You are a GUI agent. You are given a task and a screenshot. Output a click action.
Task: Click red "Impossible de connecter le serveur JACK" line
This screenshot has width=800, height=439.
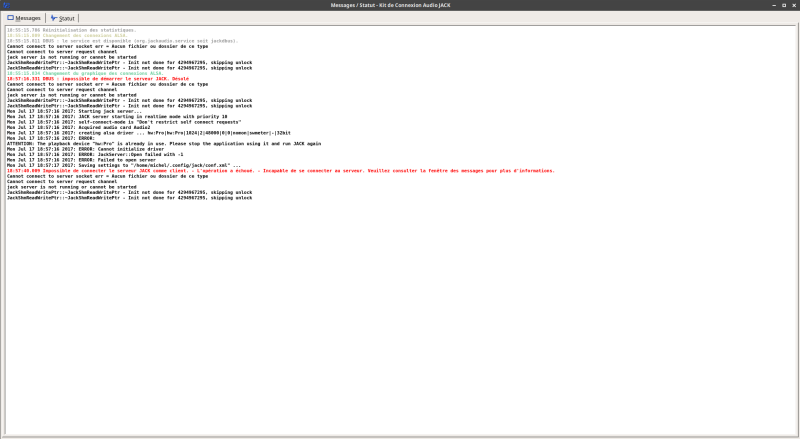tap(281, 171)
